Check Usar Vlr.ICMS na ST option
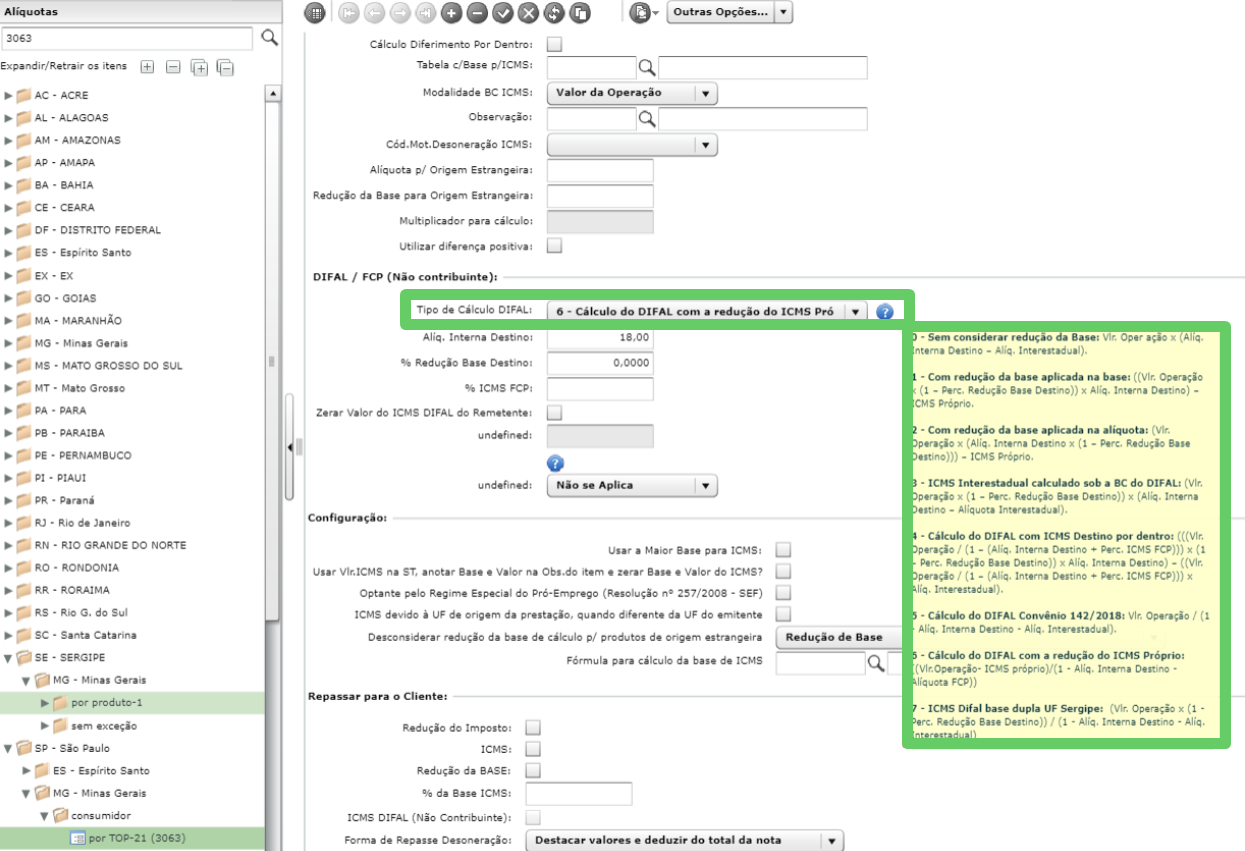The height and width of the screenshot is (851, 1245). 783,571
